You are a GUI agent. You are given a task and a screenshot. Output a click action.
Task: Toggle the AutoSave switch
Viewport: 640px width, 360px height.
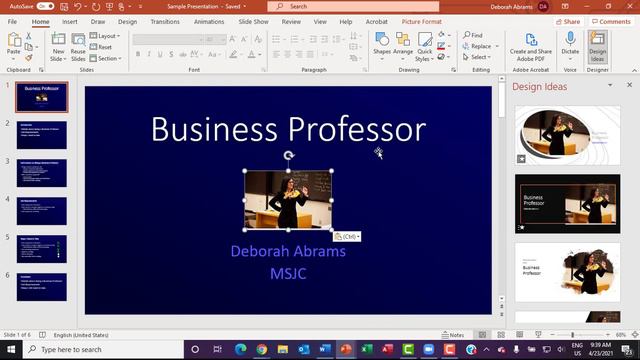click(x=45, y=7)
